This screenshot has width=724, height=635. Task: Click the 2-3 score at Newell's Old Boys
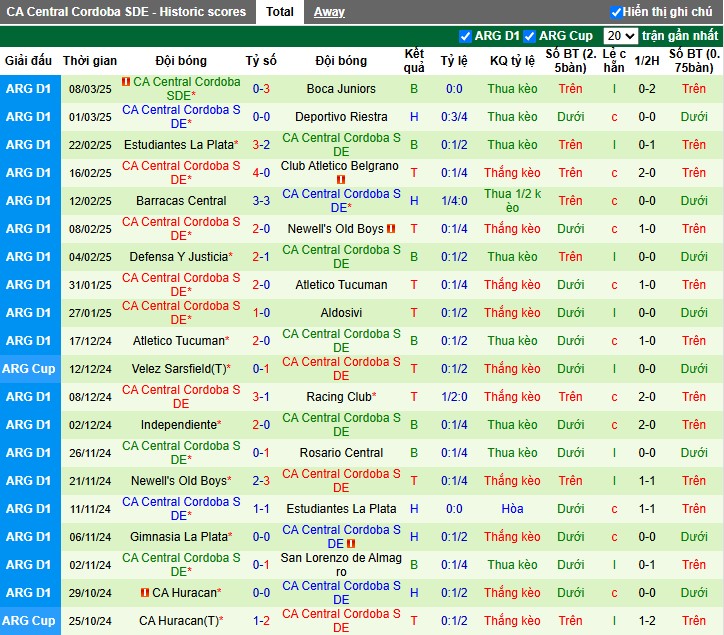pyautogui.click(x=261, y=481)
